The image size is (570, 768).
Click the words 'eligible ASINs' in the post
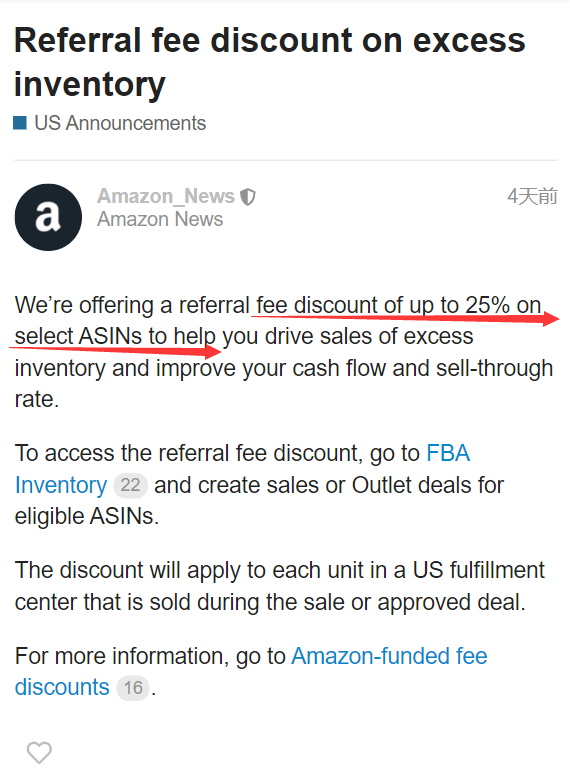87,516
